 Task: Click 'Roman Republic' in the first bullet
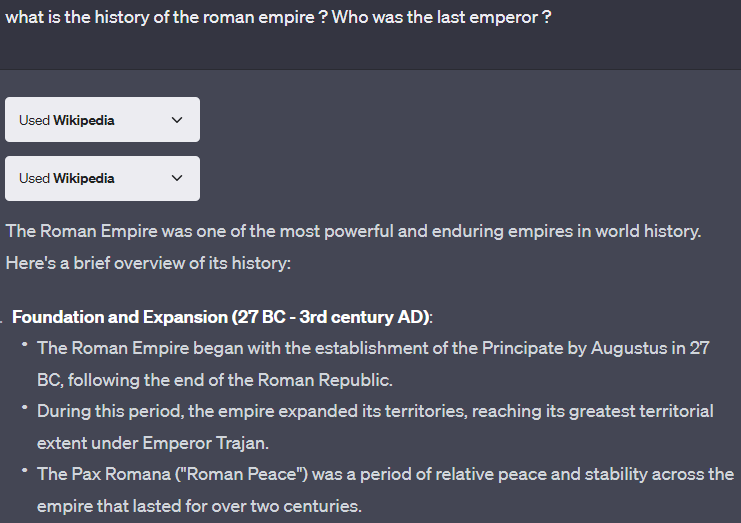coord(323,380)
